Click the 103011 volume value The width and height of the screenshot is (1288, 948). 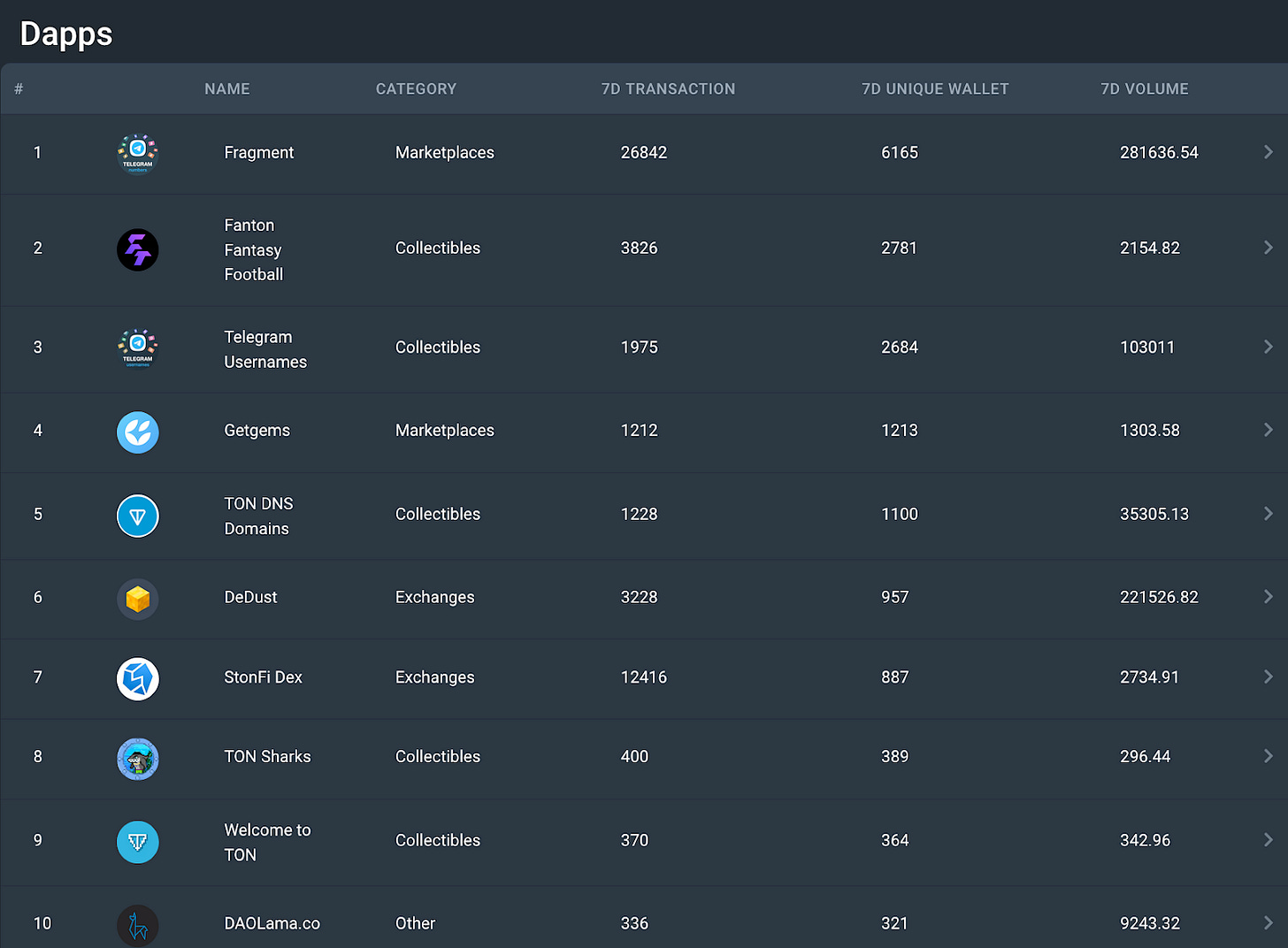click(x=1147, y=347)
